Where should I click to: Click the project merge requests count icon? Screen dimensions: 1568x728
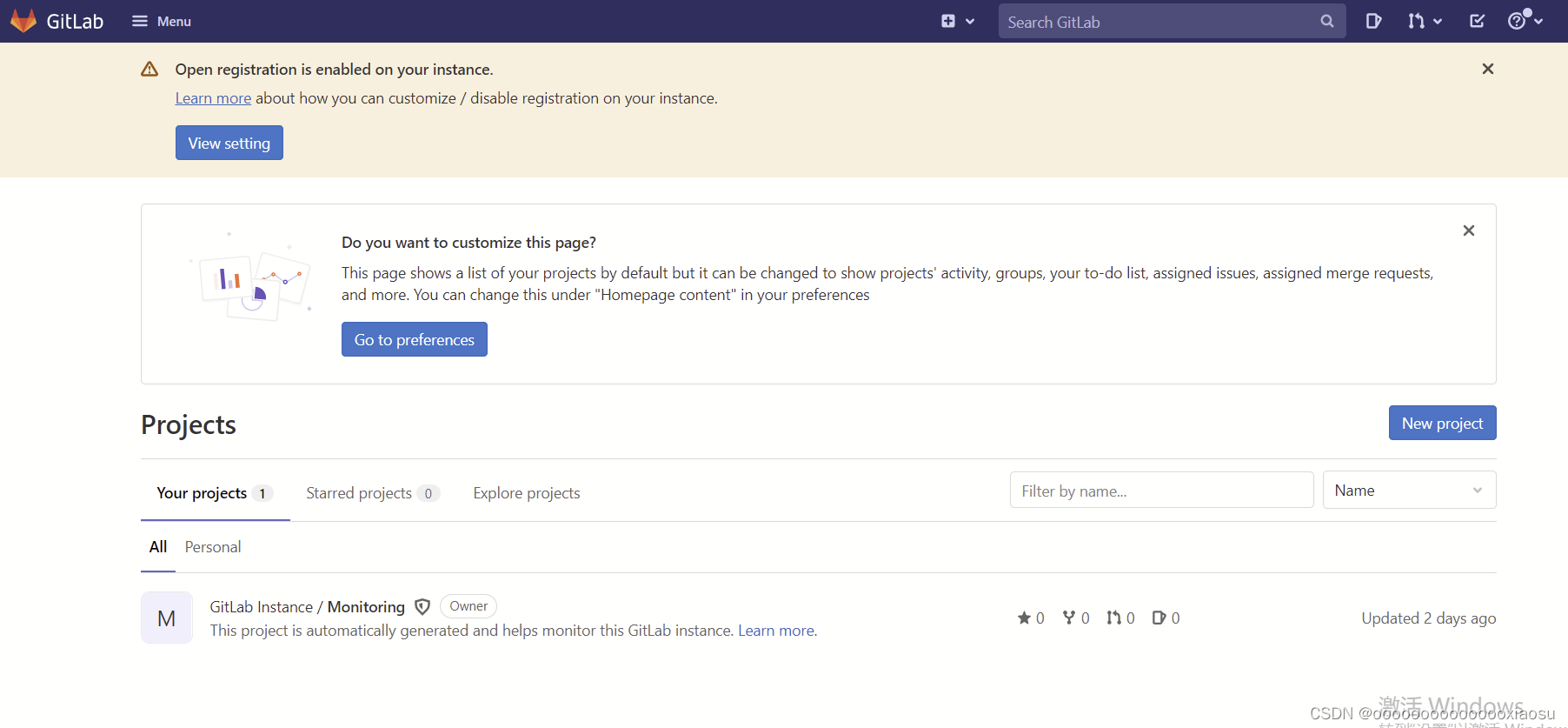coord(1113,618)
